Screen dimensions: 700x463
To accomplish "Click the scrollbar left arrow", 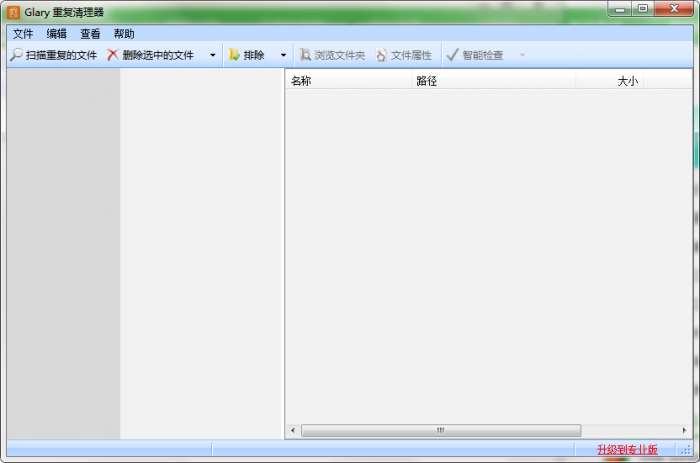I will click(x=293, y=430).
